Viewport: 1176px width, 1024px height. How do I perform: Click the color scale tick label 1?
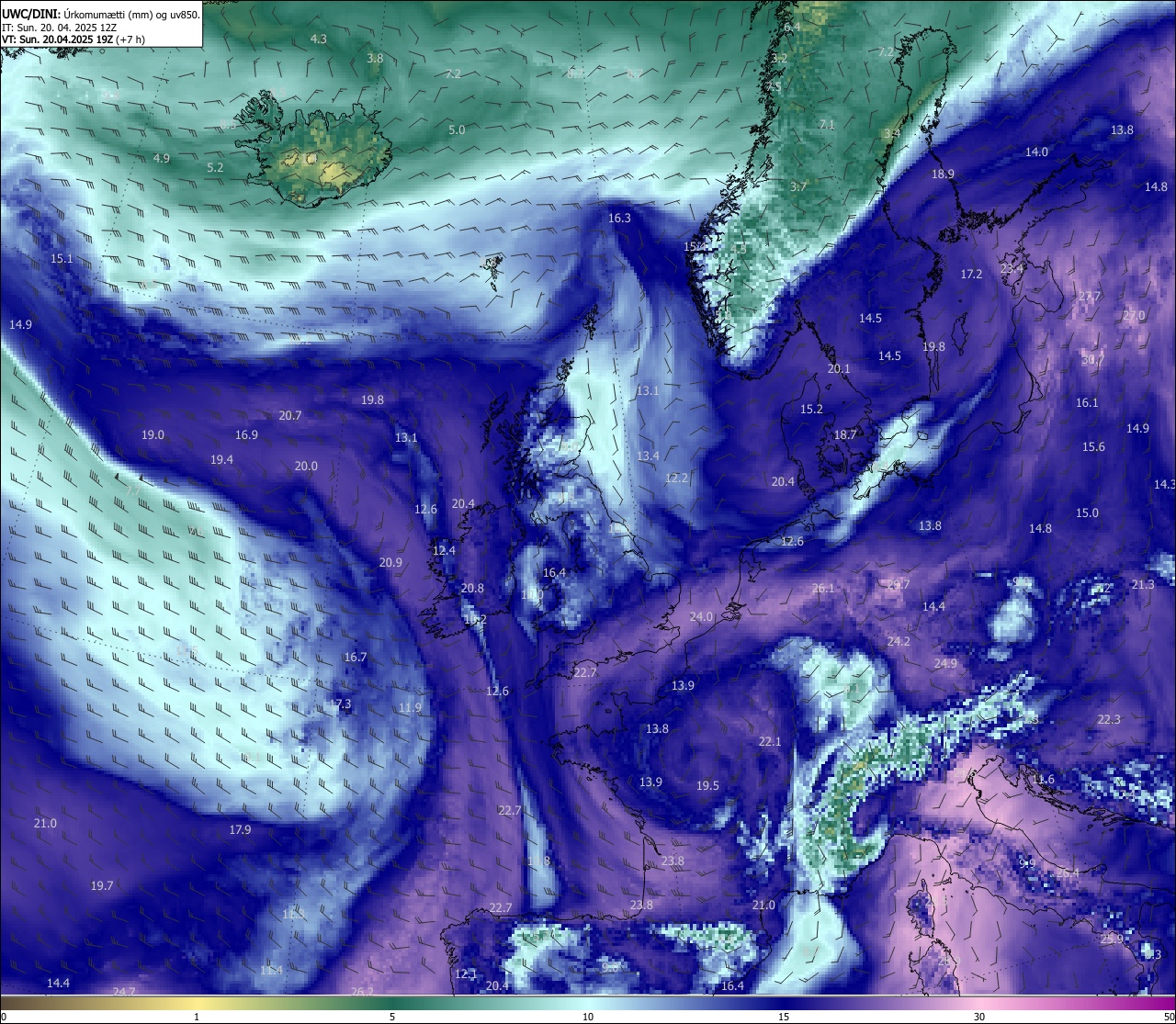coord(197,1017)
